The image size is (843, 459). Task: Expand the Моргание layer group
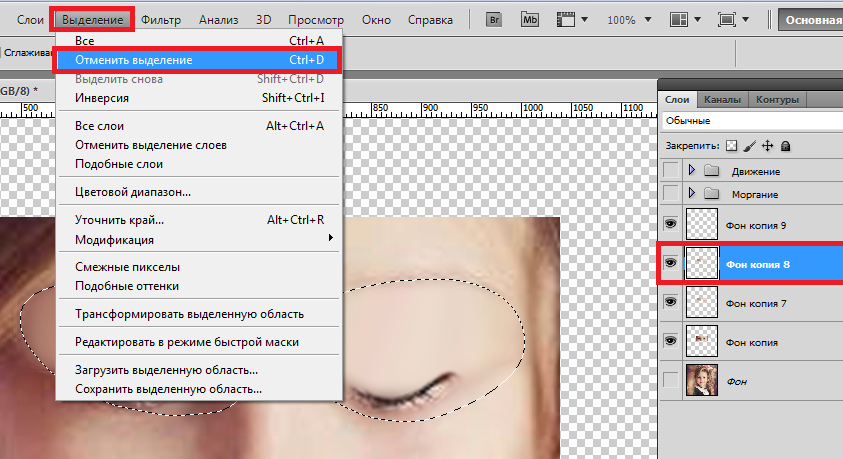point(691,193)
